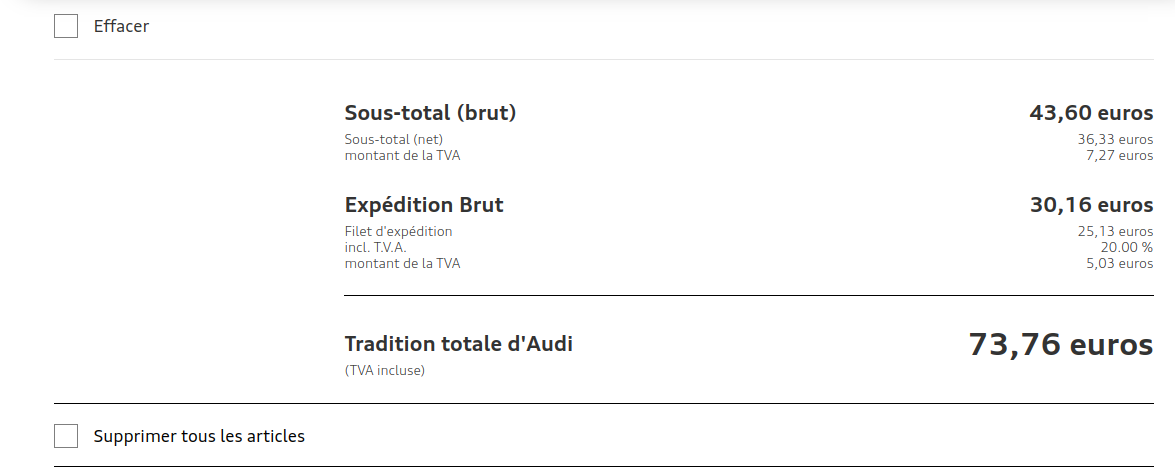This screenshot has width=1175, height=475.
Task: Click the 25,13 euros net shipping value
Action: click(x=1115, y=231)
